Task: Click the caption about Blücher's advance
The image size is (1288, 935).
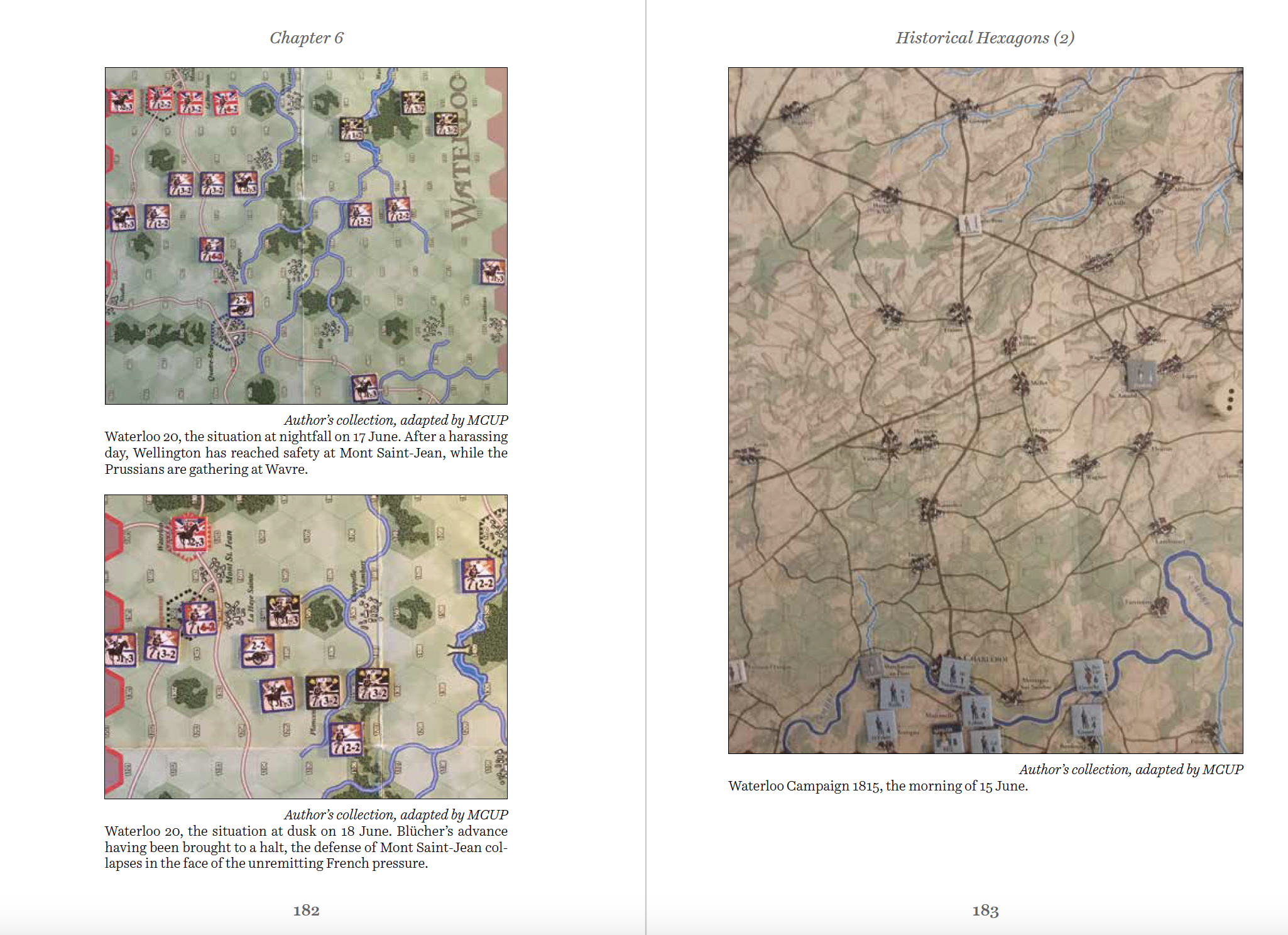Action: [x=306, y=847]
